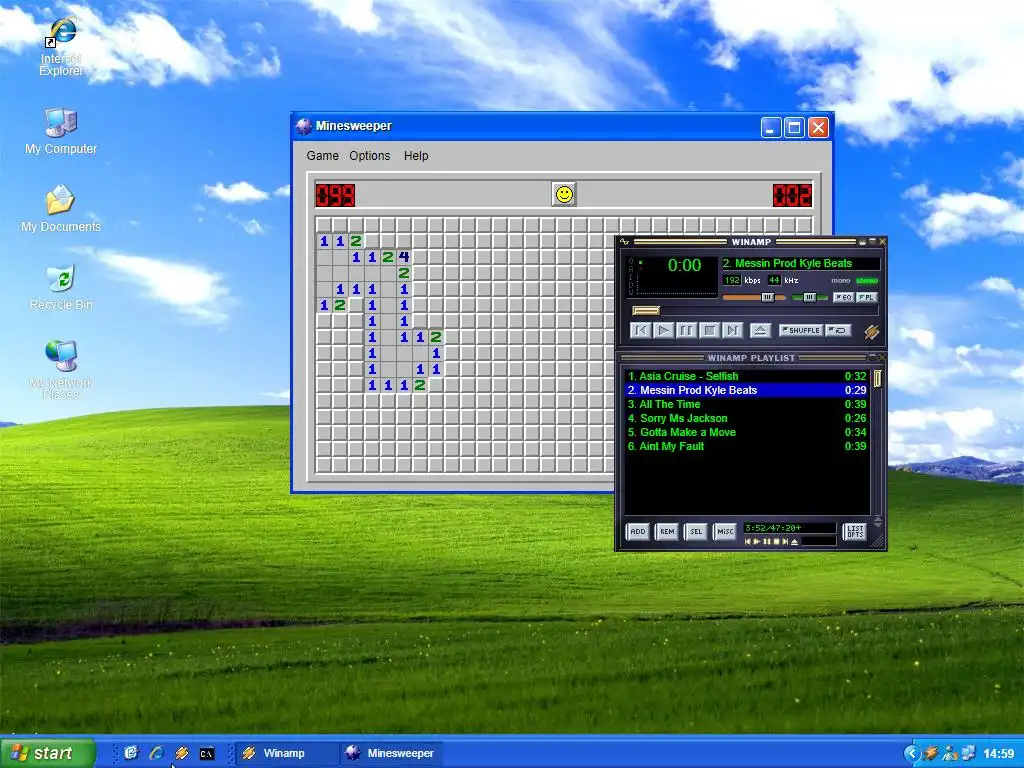Click the Winamp next track button
This screenshot has width=1024, height=768.
(733, 330)
